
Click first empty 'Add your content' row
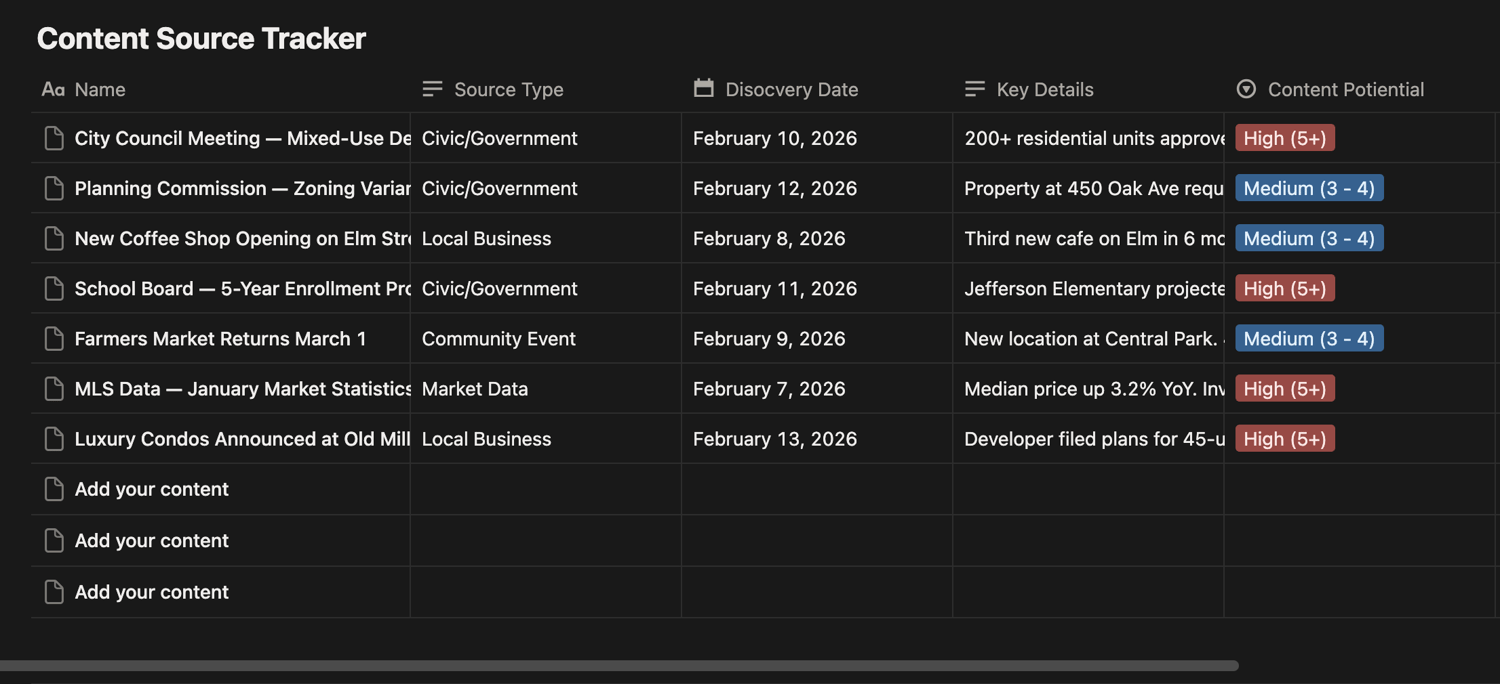click(x=152, y=489)
